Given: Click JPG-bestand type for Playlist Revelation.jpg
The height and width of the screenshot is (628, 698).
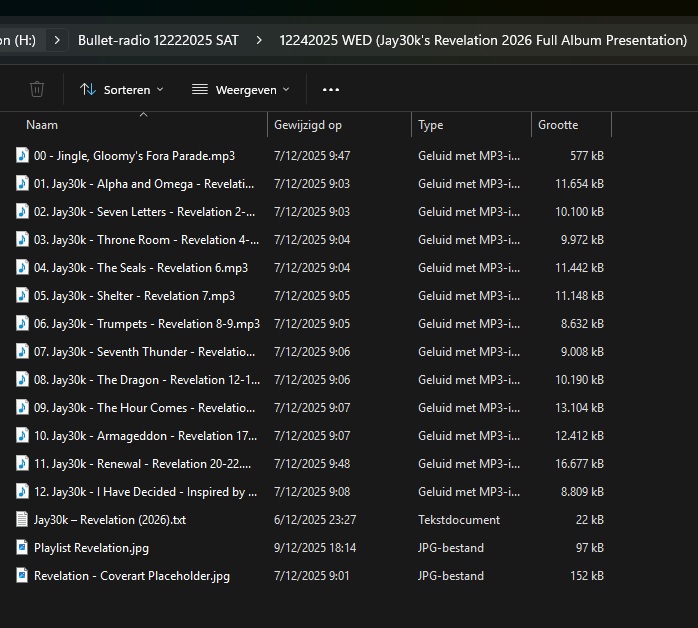Looking at the screenshot, I should [450, 548].
